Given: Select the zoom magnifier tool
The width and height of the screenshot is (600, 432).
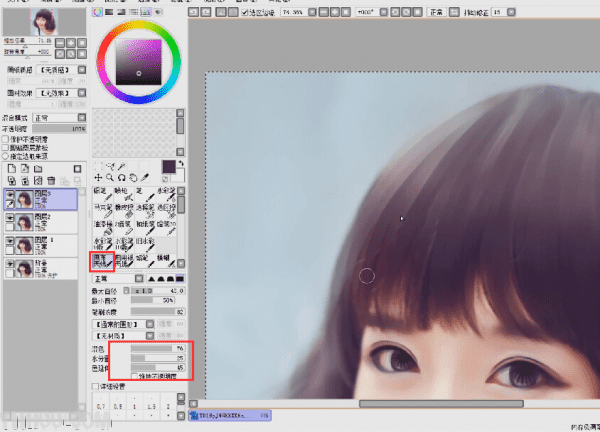Looking at the screenshot, I should coord(110,178).
